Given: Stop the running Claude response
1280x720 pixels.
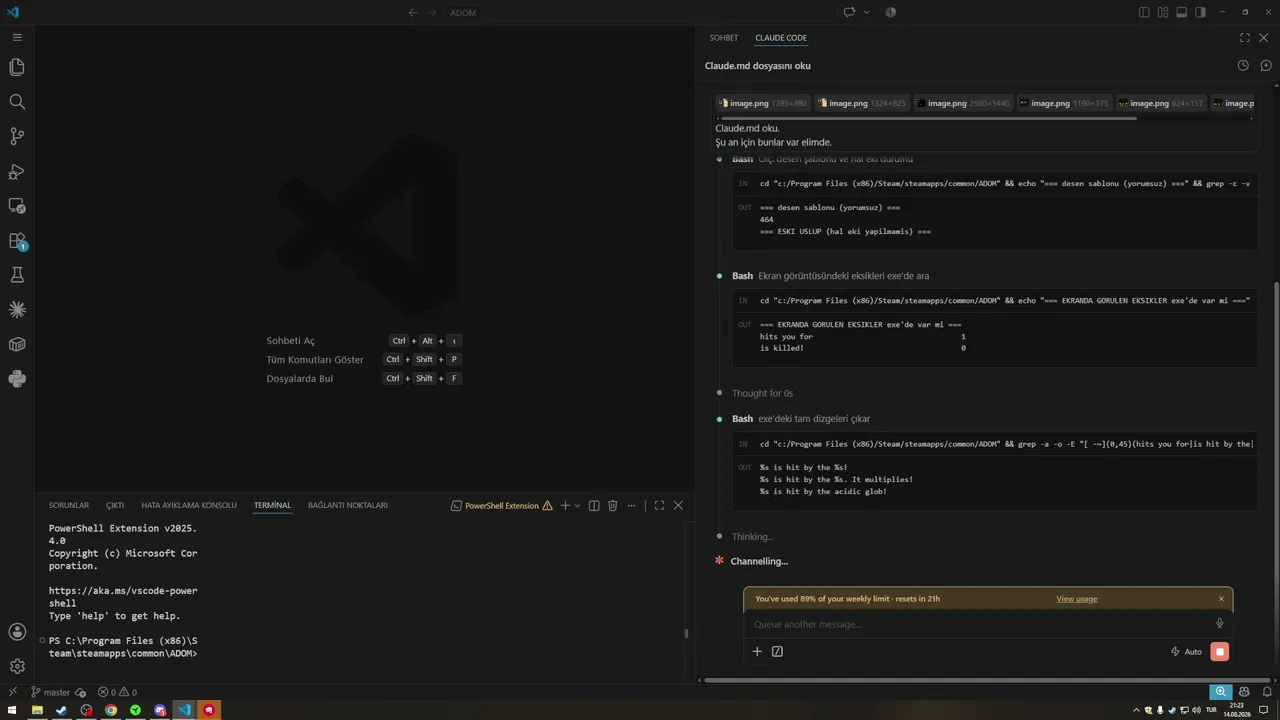Looking at the screenshot, I should (x=1220, y=652).
